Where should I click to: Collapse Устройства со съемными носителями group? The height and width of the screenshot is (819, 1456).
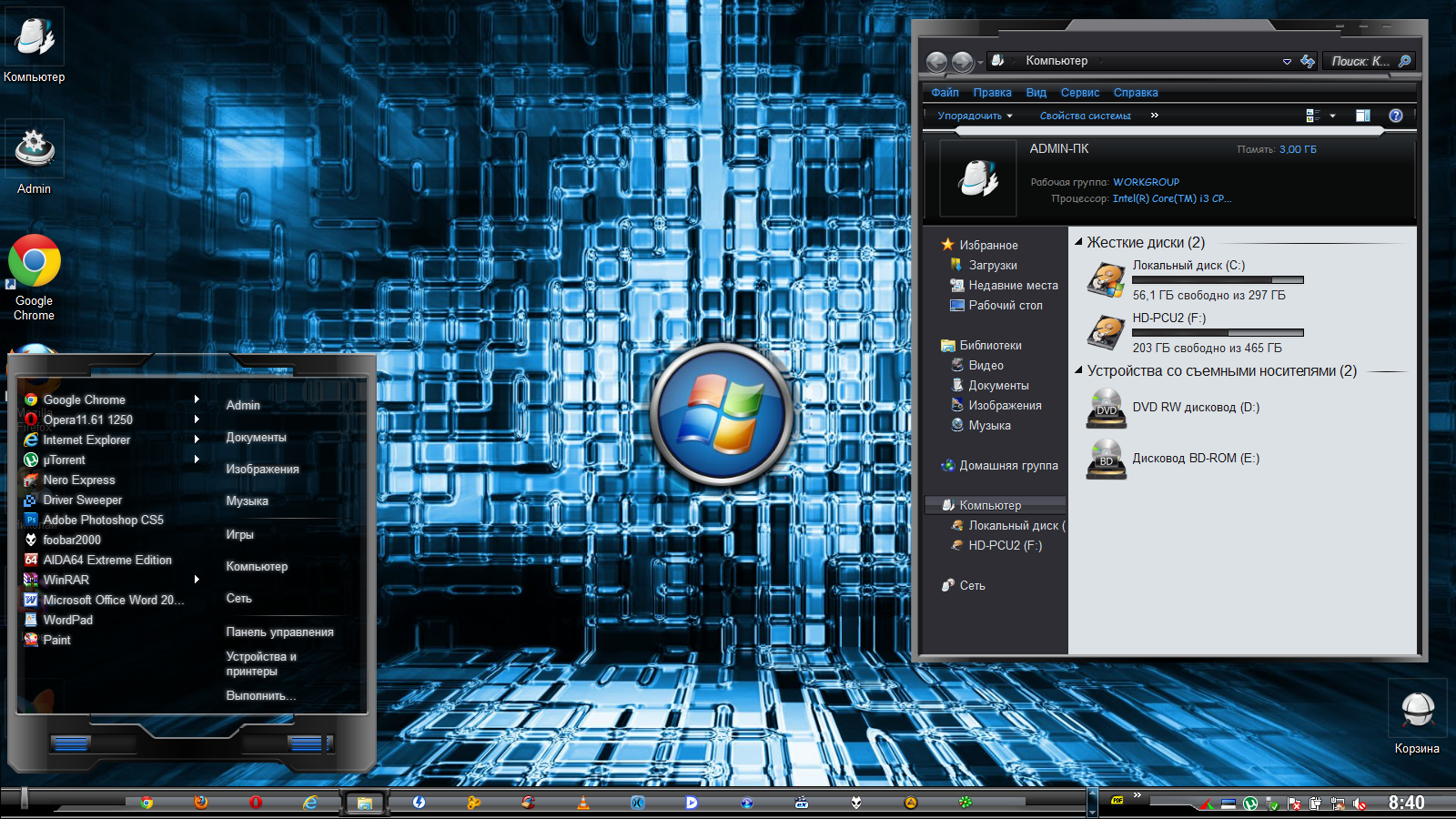(x=1078, y=371)
